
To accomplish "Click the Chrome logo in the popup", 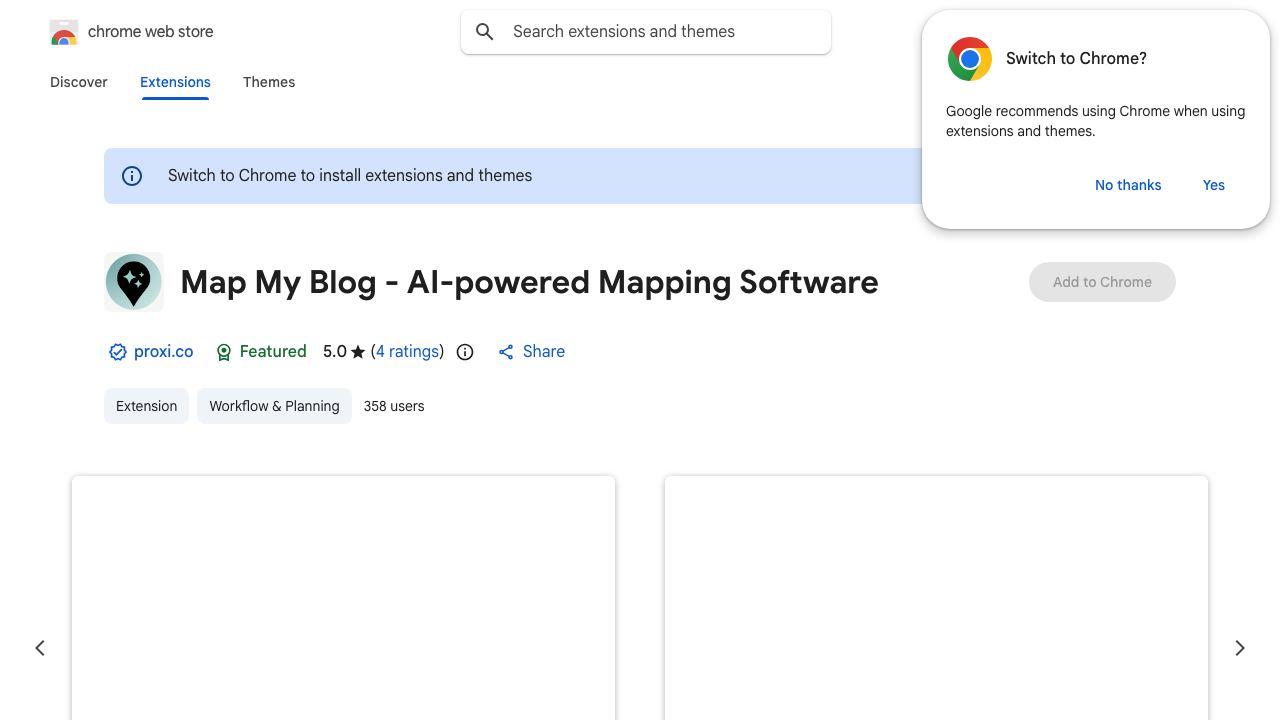I will point(970,59).
